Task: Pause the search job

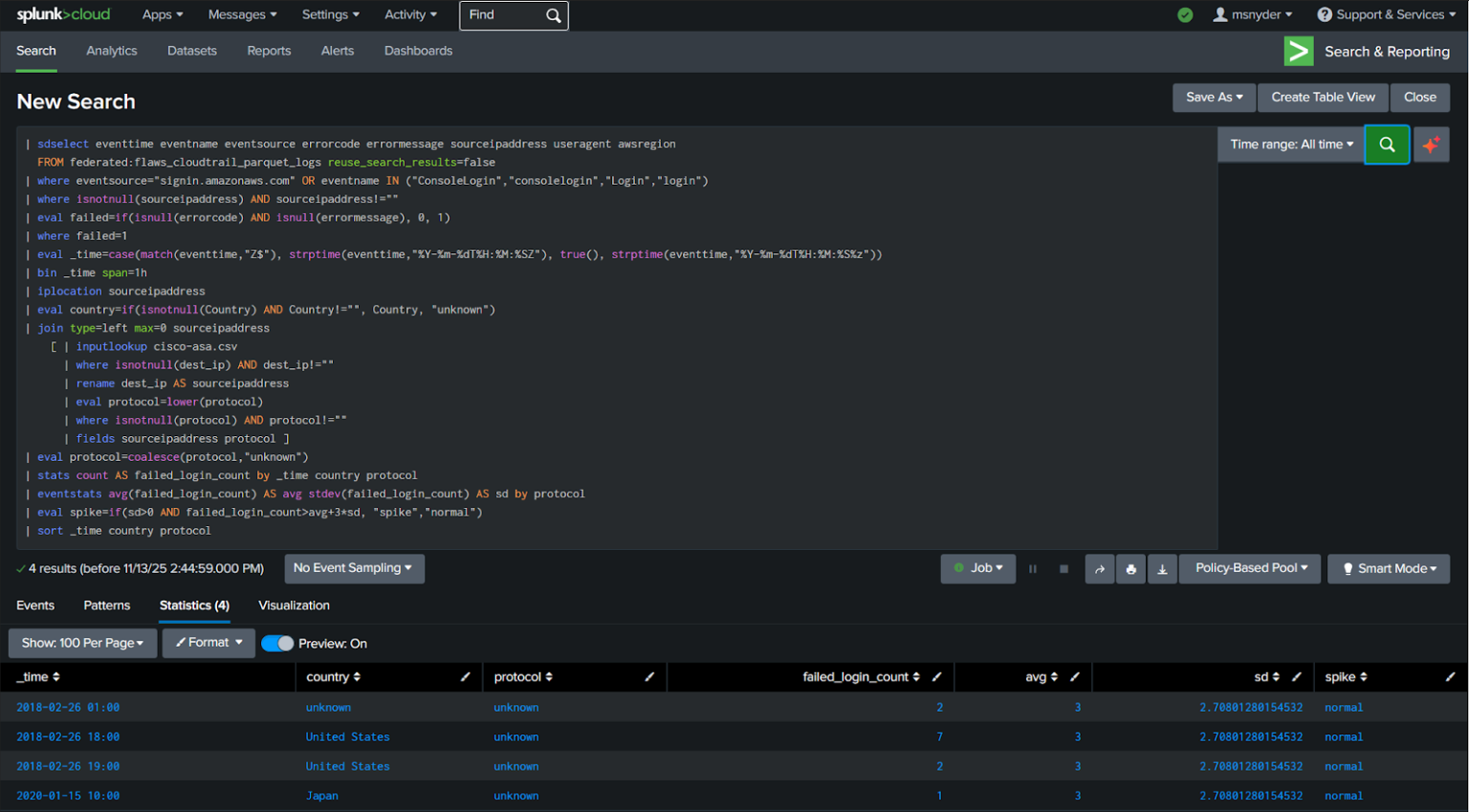Action: coord(1033,569)
